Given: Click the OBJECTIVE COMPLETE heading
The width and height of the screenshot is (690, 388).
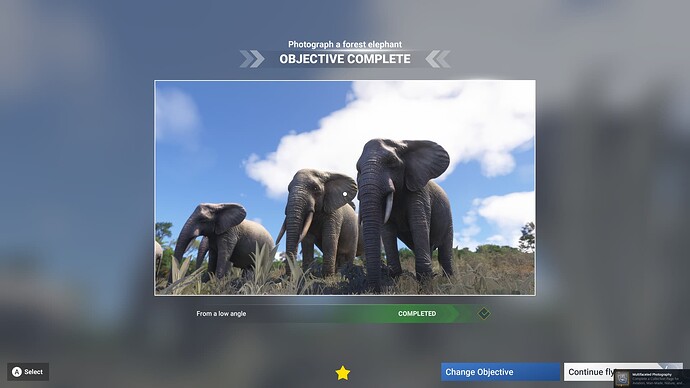Looking at the screenshot, I should tap(345, 59).
